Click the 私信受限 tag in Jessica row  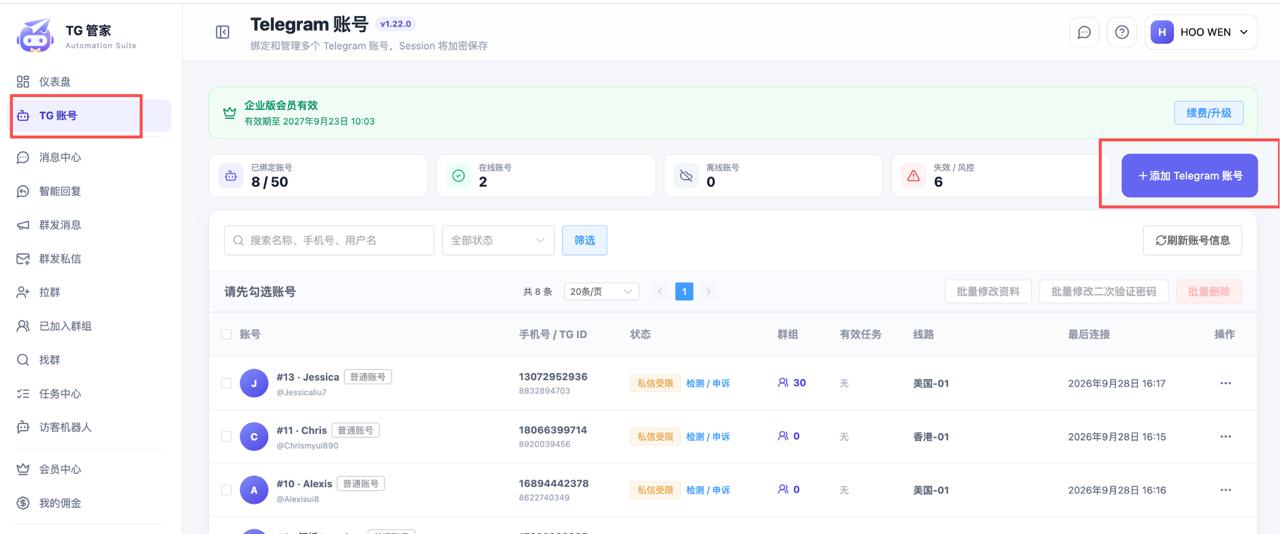[655, 383]
